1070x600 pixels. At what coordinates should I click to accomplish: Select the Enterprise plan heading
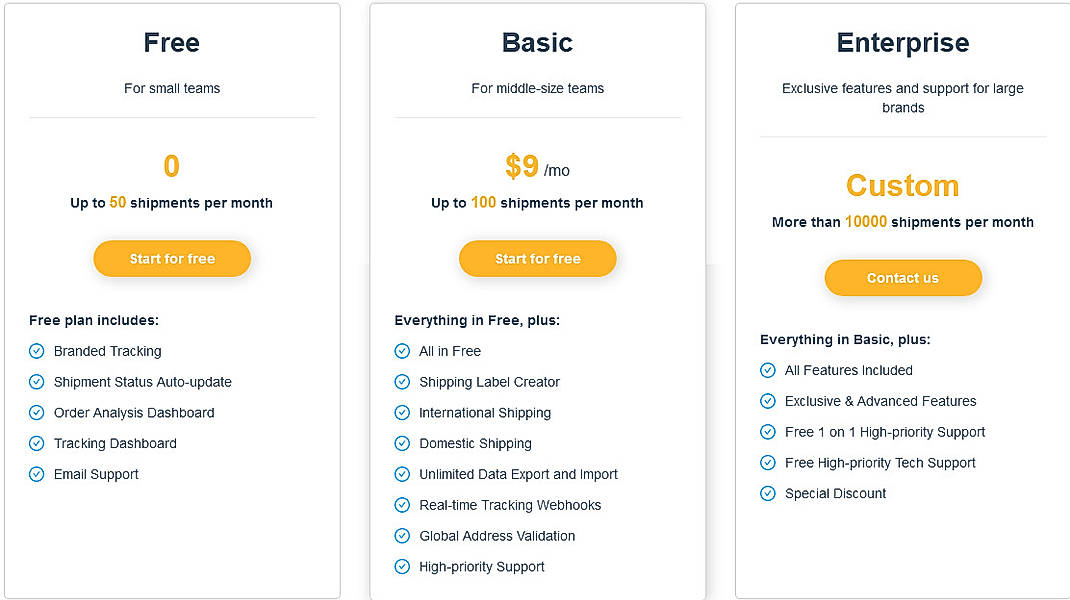[x=902, y=43]
